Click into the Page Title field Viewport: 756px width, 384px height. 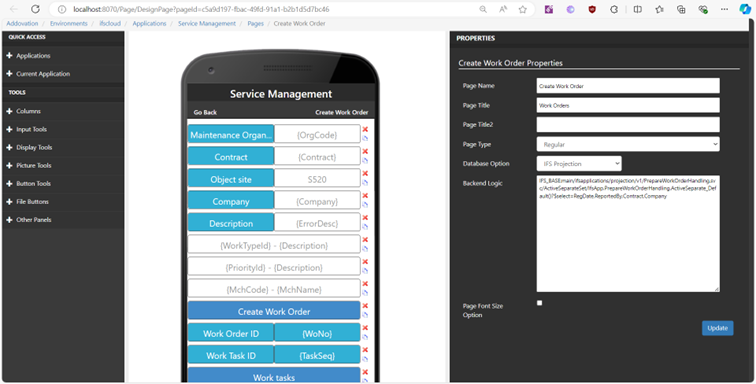click(628, 105)
